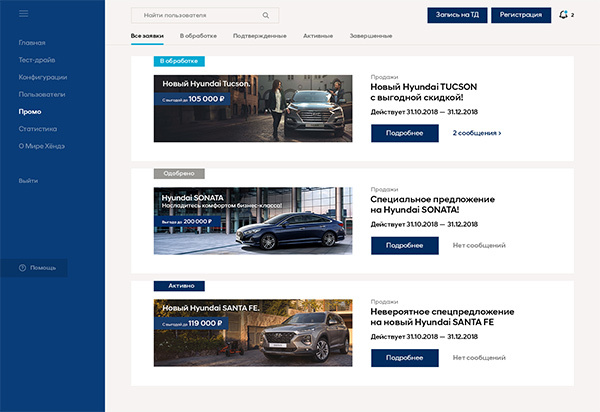
Task: Click the search magnifier icon
Action: (266, 15)
